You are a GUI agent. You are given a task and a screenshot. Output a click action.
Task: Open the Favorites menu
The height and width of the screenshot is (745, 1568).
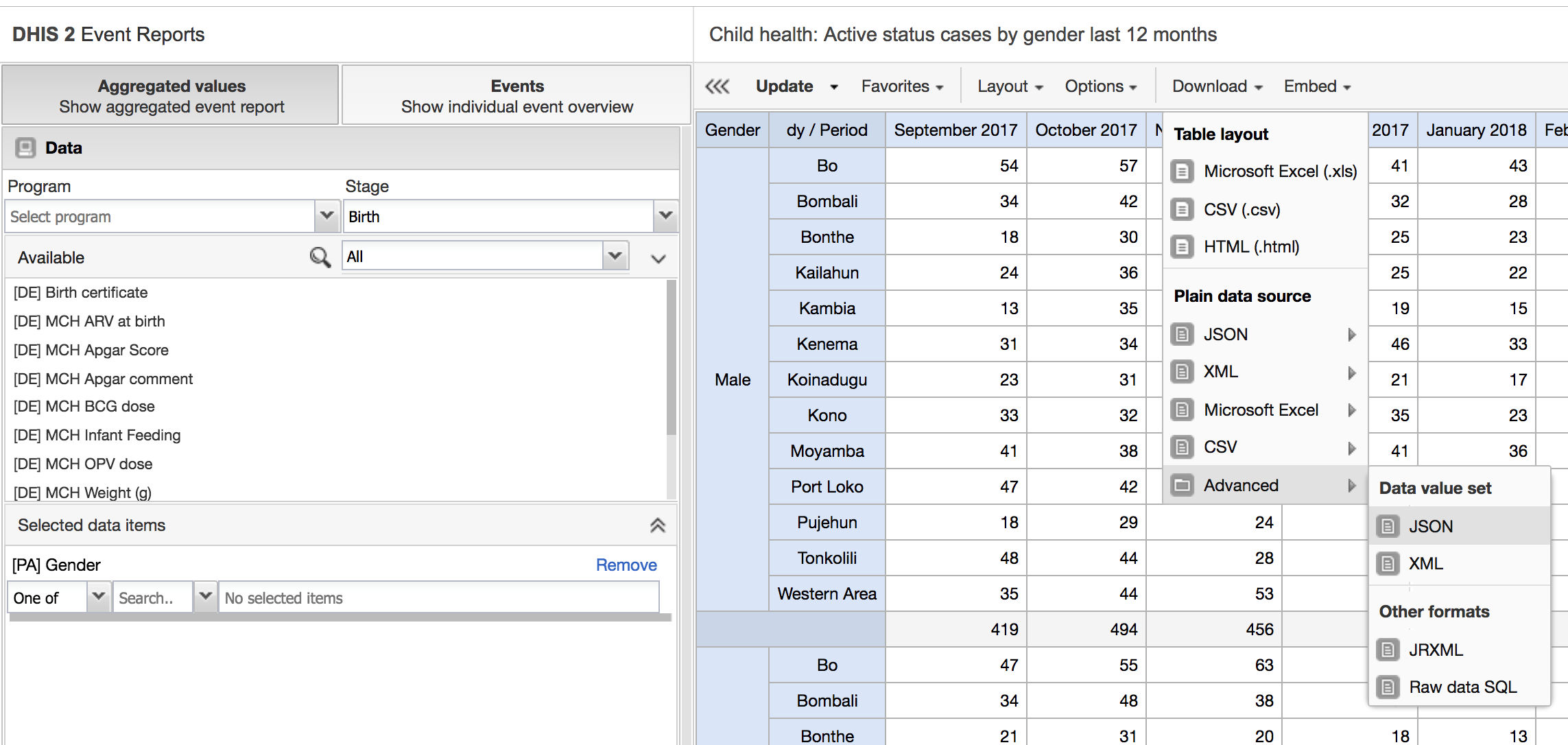902,86
